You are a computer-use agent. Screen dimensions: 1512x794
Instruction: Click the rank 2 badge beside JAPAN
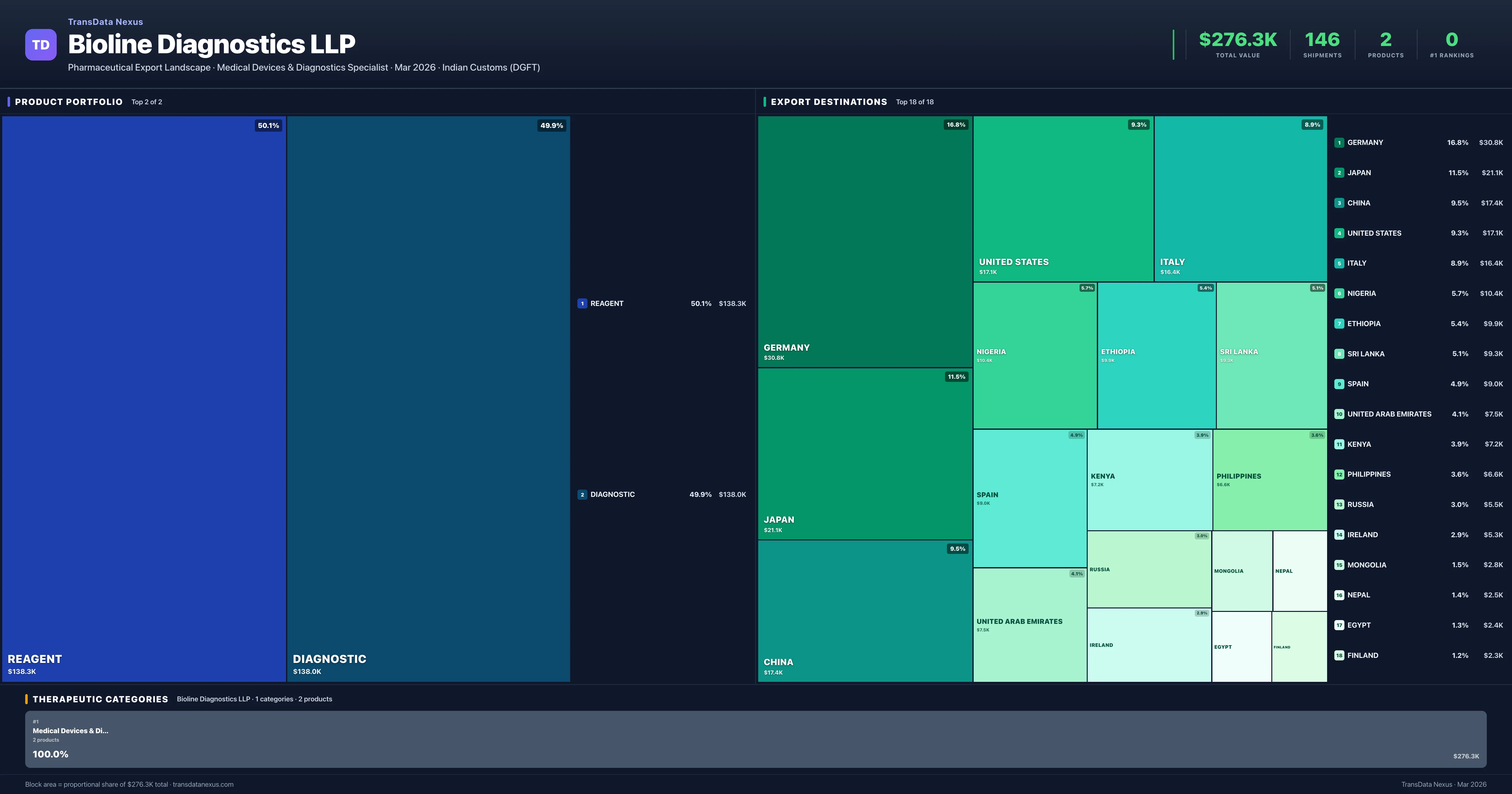pyautogui.click(x=1339, y=173)
